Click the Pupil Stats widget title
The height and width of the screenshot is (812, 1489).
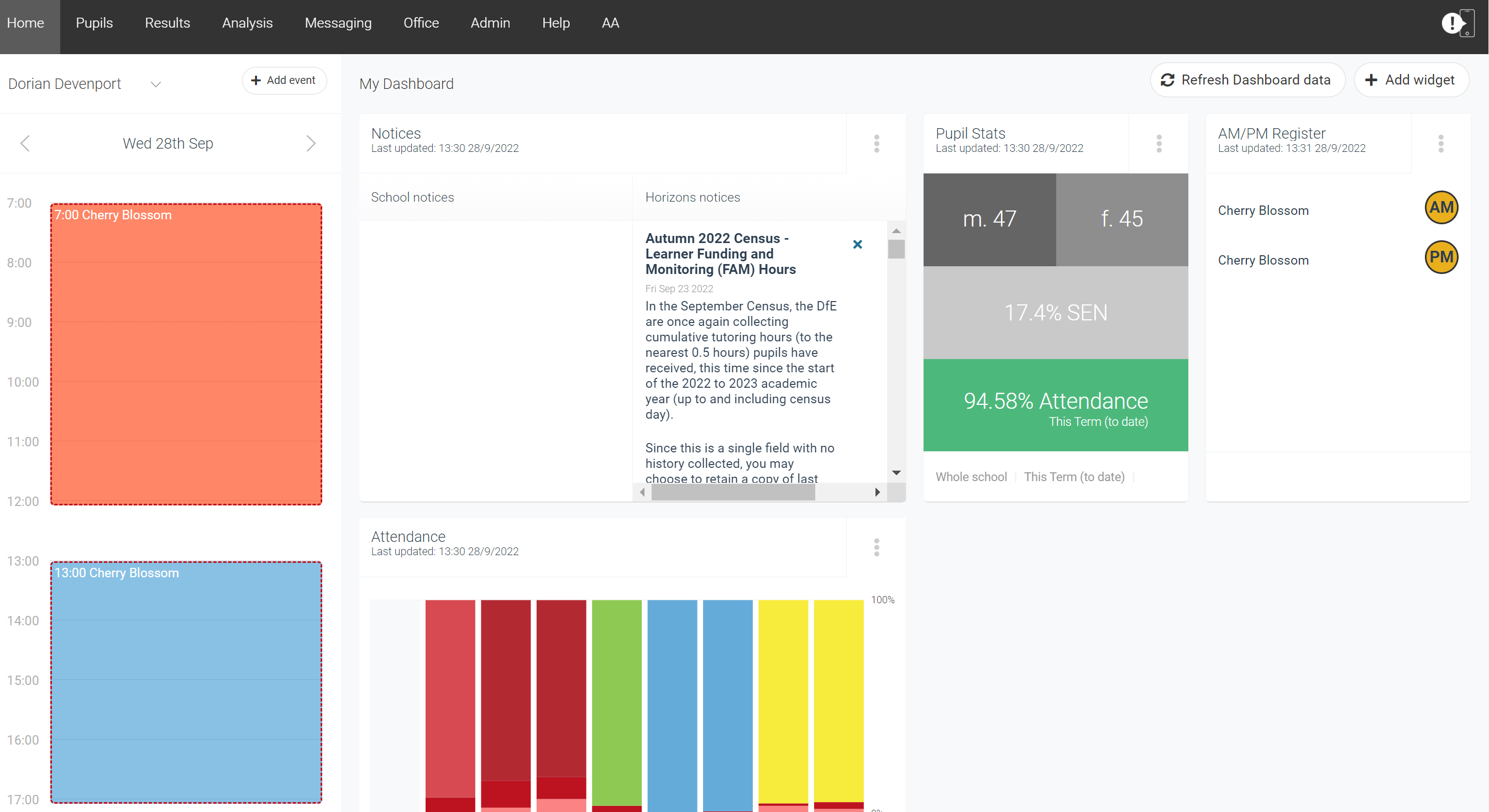pyautogui.click(x=971, y=134)
